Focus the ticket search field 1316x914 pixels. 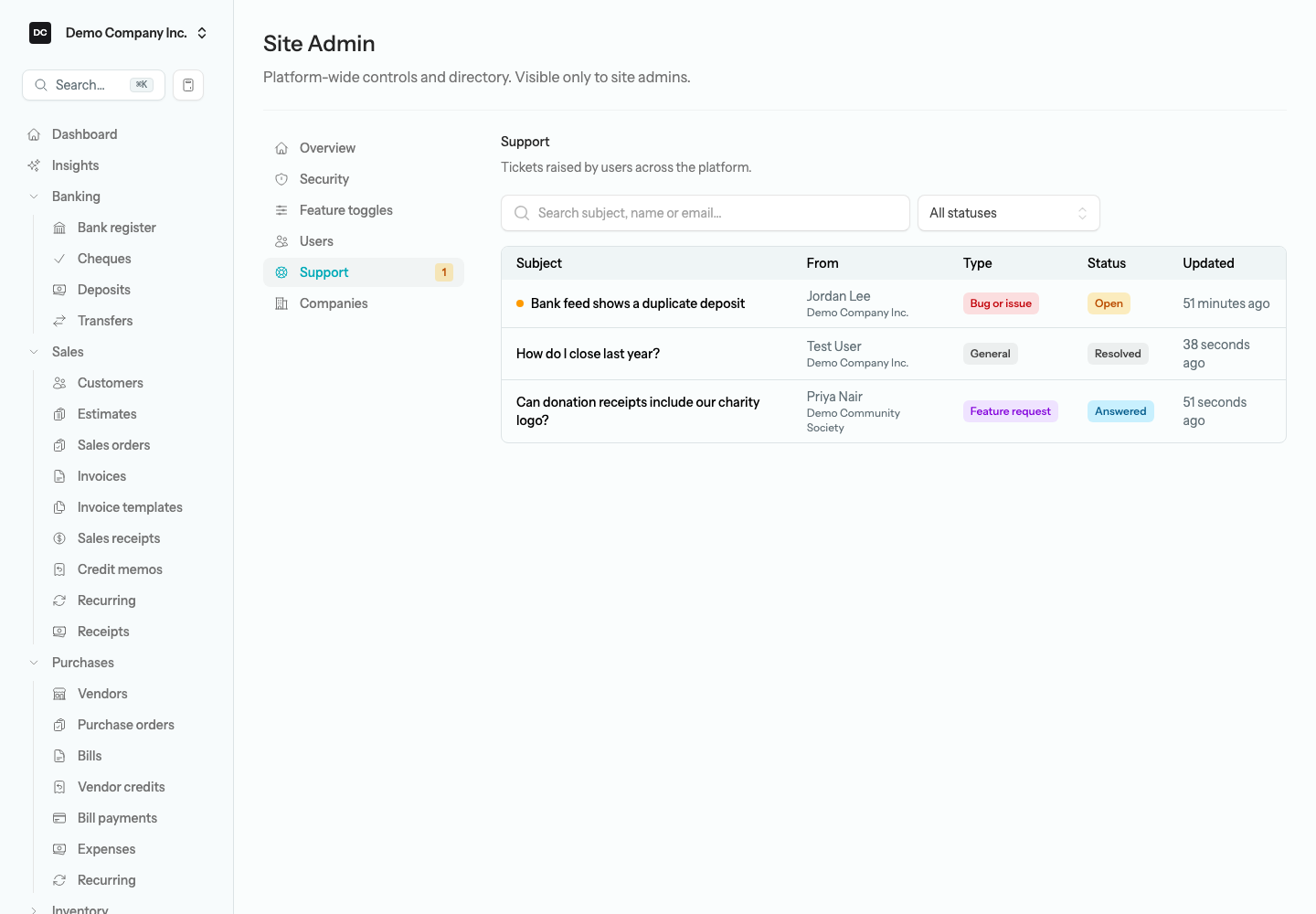706,213
